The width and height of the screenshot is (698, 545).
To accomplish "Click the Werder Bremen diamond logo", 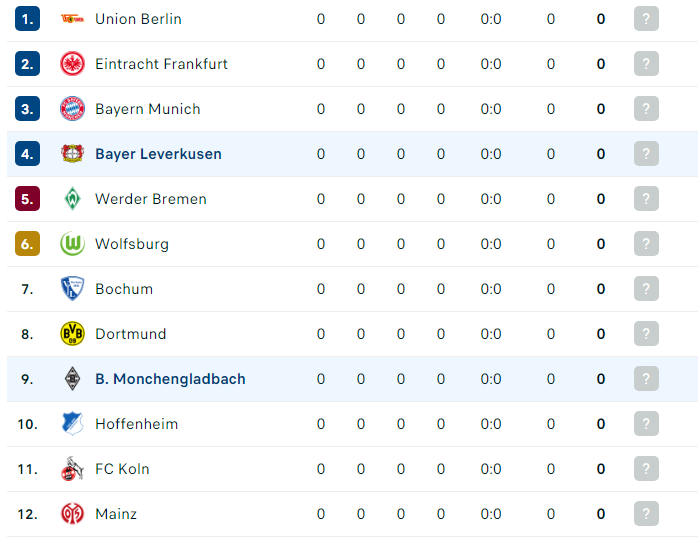I will (x=72, y=199).
